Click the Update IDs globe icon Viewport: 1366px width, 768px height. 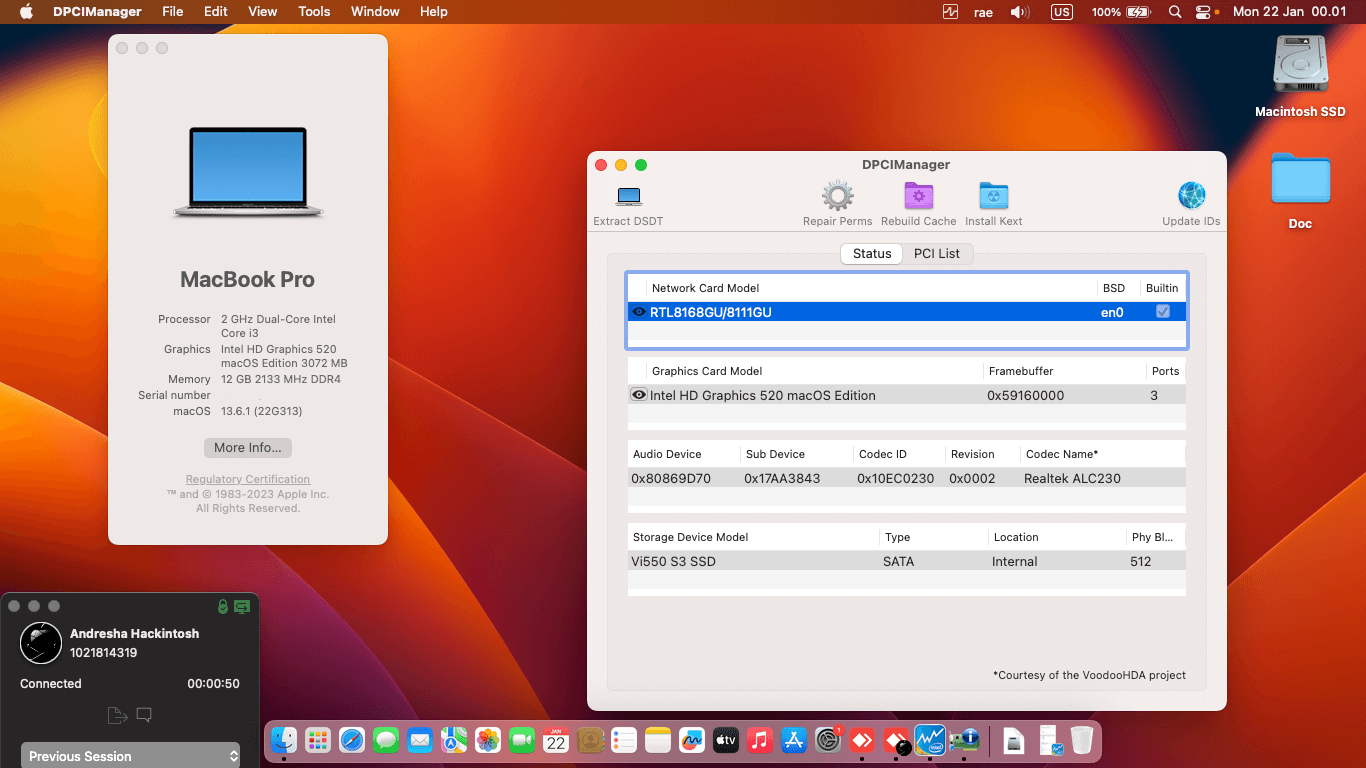click(x=1191, y=196)
